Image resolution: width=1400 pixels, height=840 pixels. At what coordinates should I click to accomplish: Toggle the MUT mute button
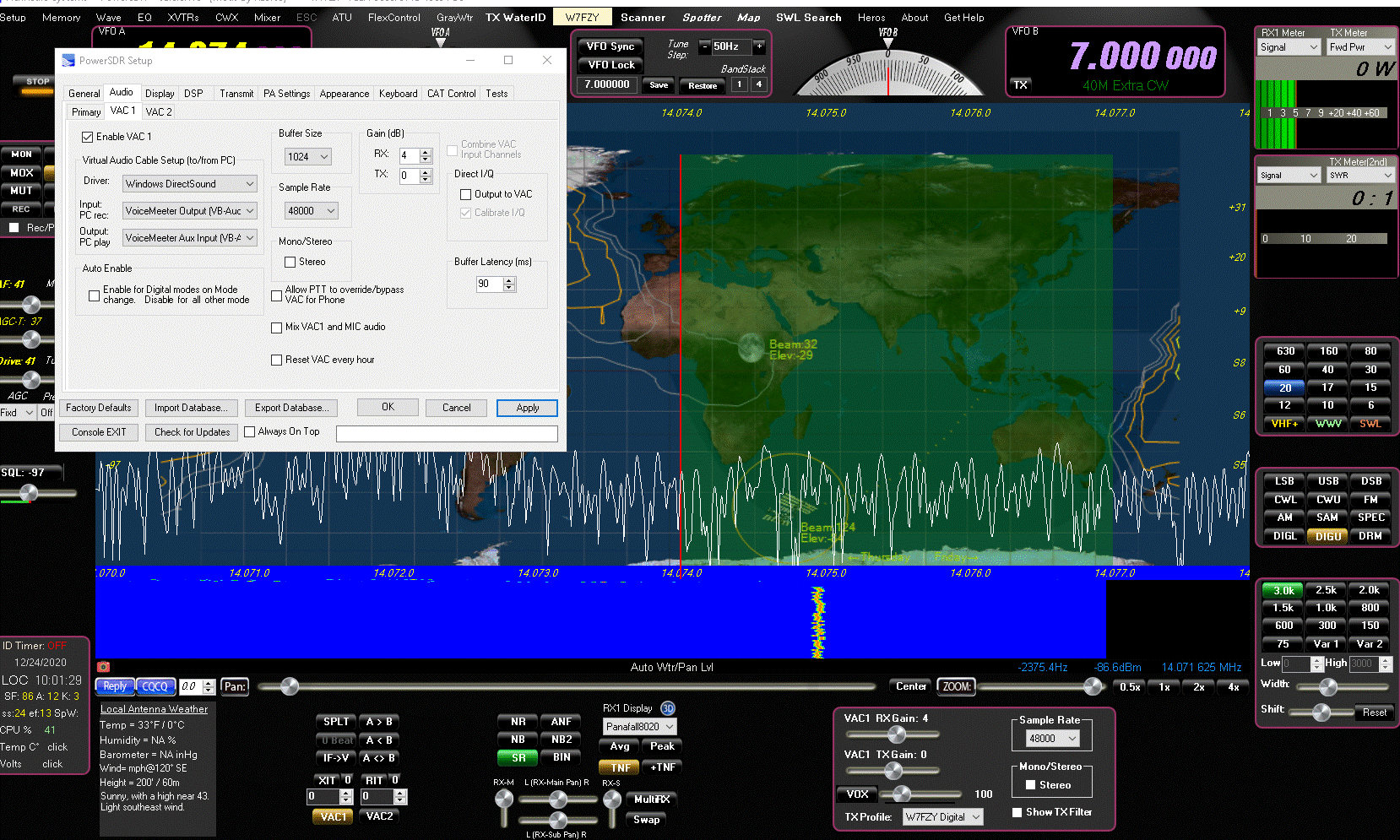22,191
